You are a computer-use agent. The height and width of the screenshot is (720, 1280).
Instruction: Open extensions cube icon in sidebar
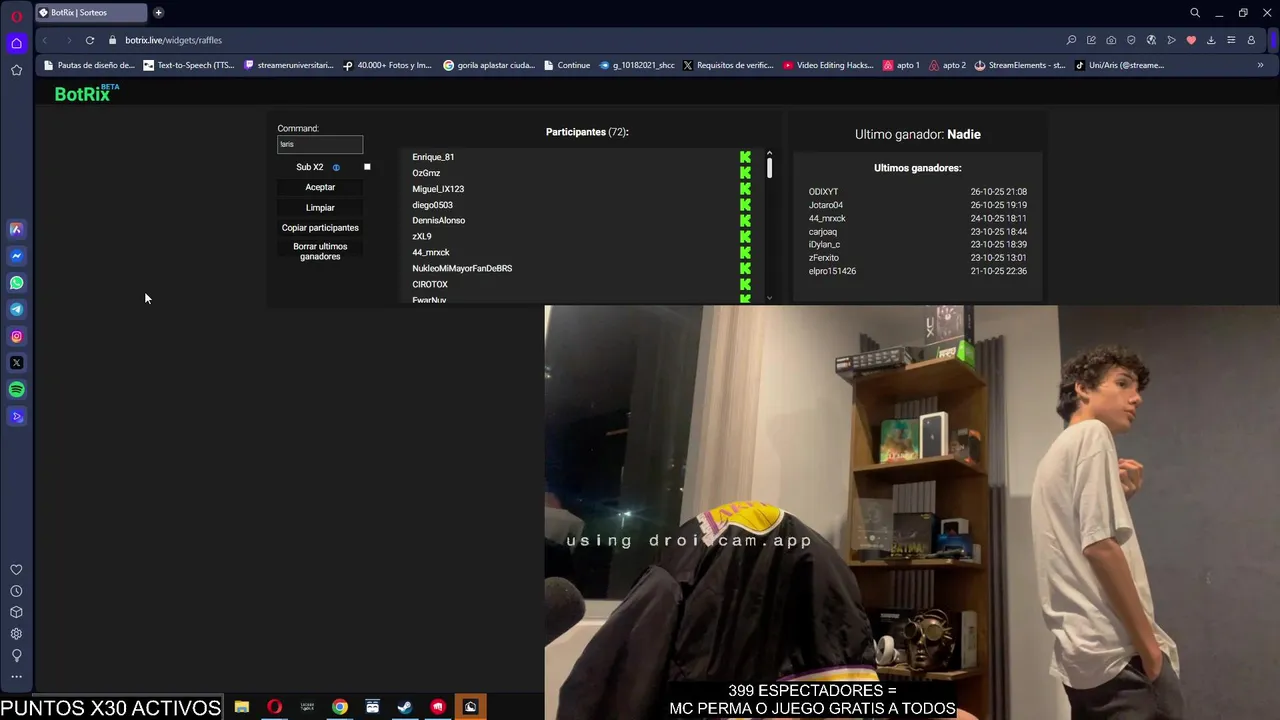coord(16,612)
